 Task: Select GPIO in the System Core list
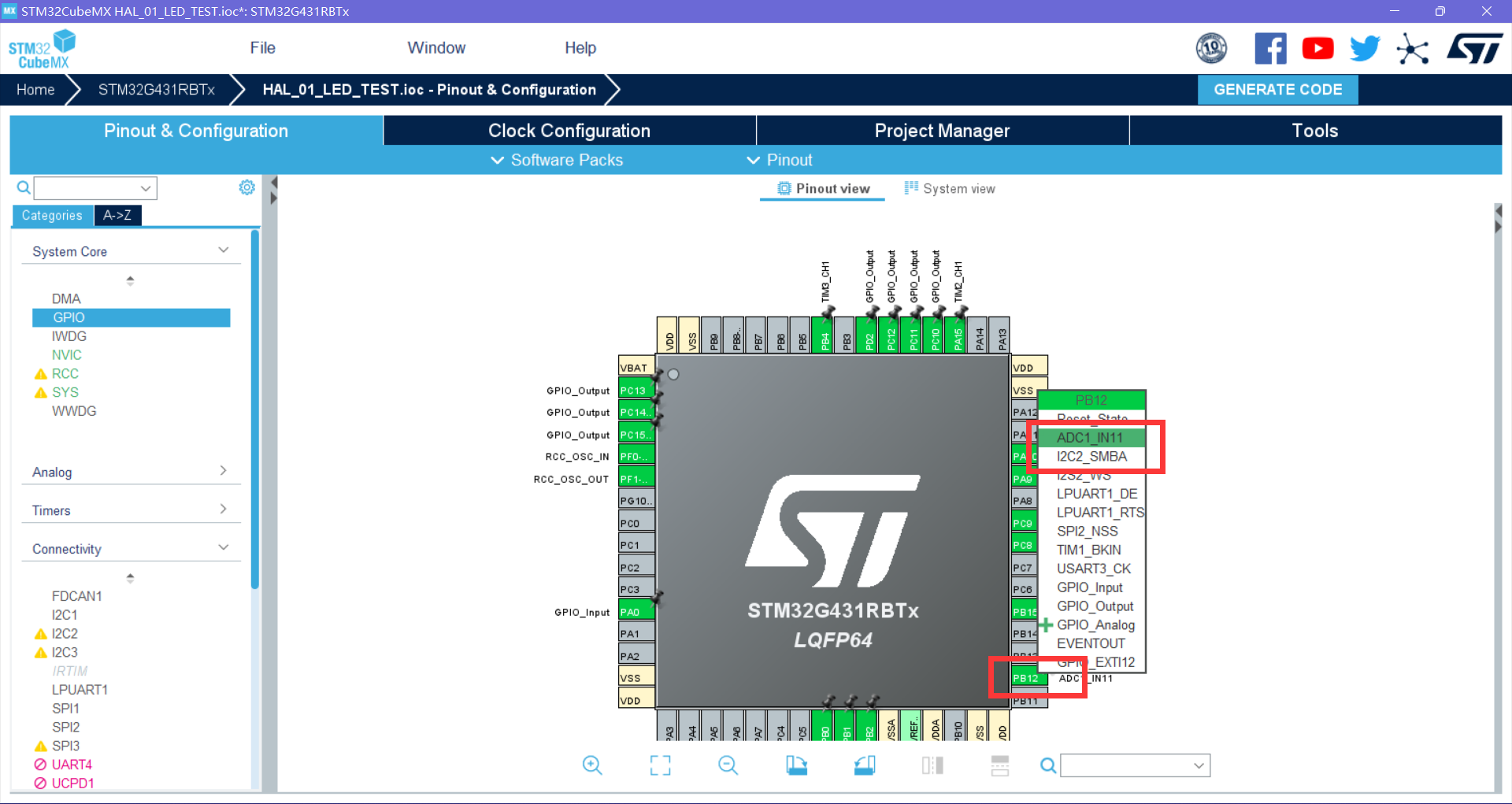[131, 317]
